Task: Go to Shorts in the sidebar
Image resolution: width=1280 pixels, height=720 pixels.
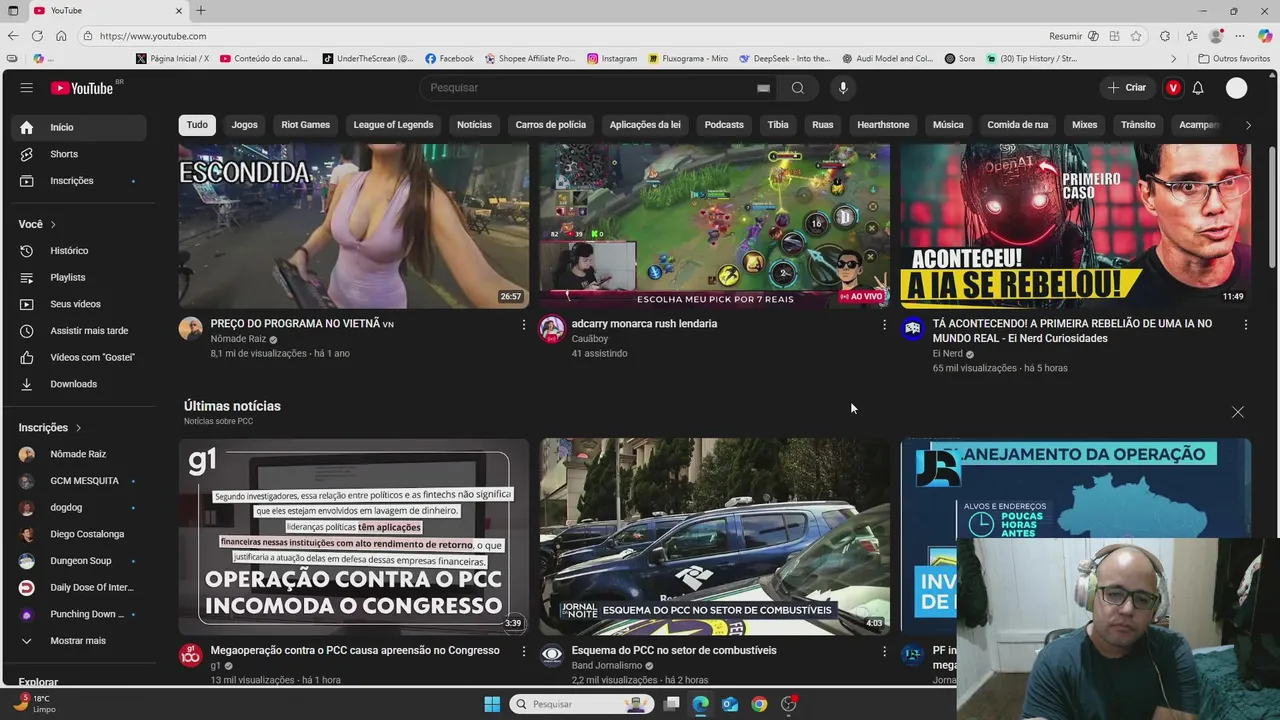Action: point(79,154)
